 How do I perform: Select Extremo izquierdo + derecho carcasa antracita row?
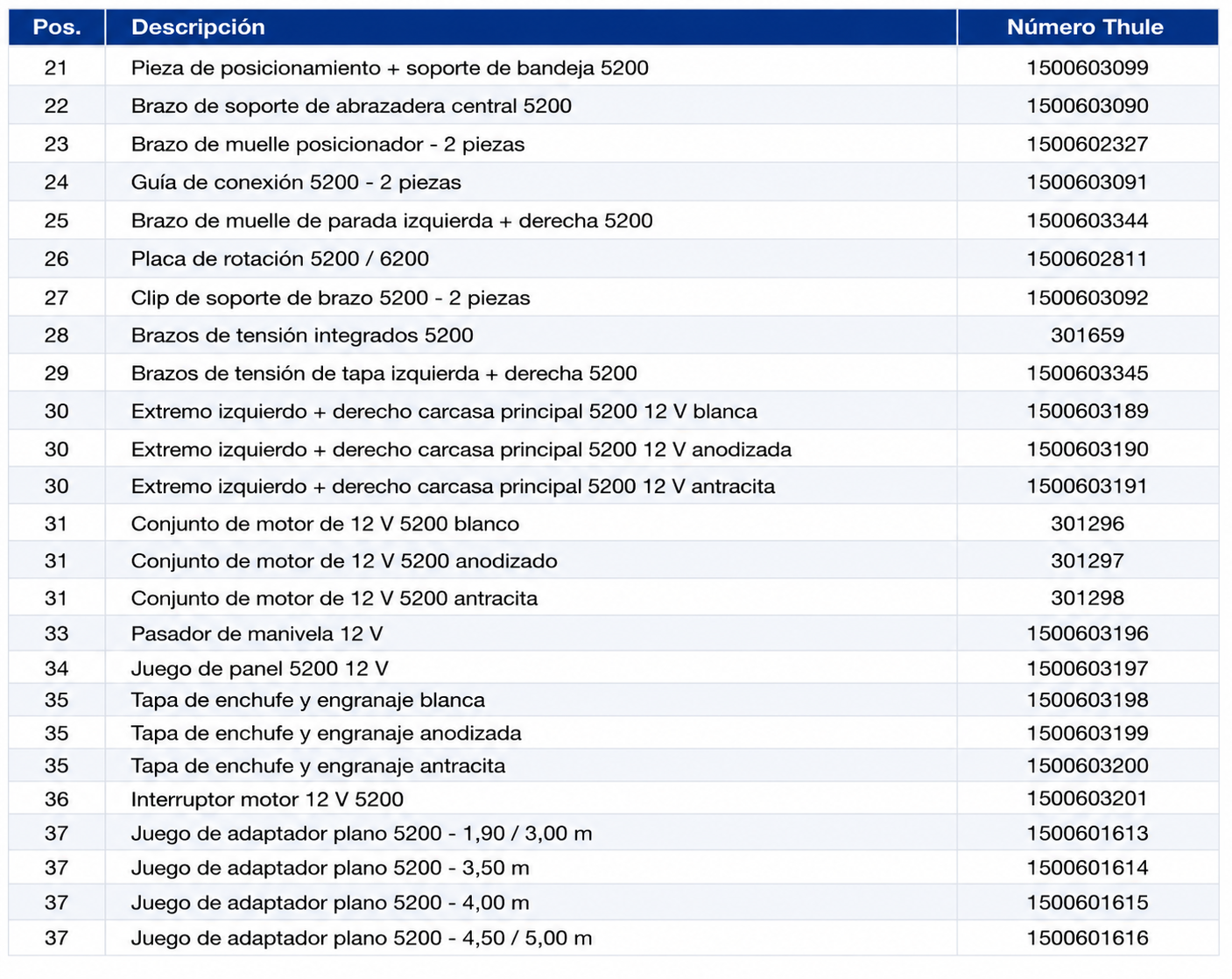[613, 486]
